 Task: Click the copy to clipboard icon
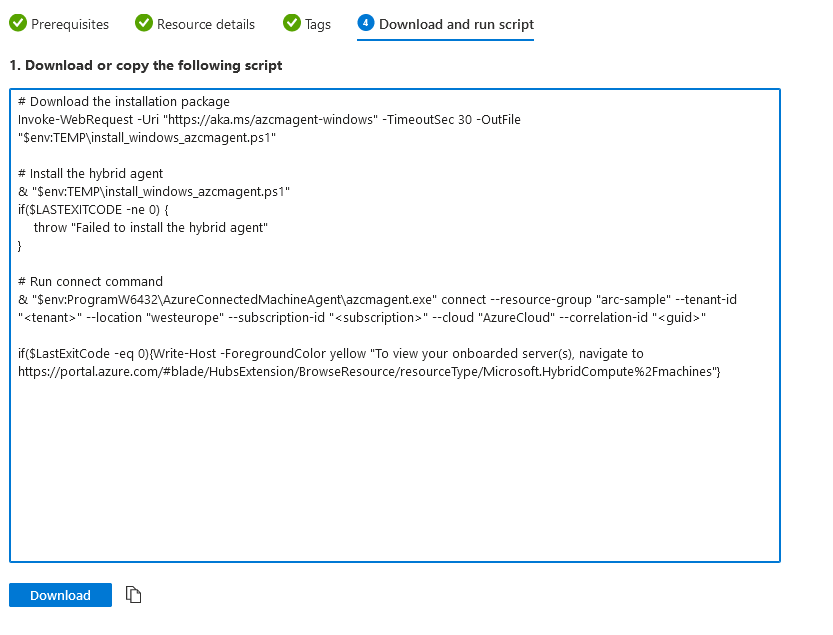tap(133, 595)
